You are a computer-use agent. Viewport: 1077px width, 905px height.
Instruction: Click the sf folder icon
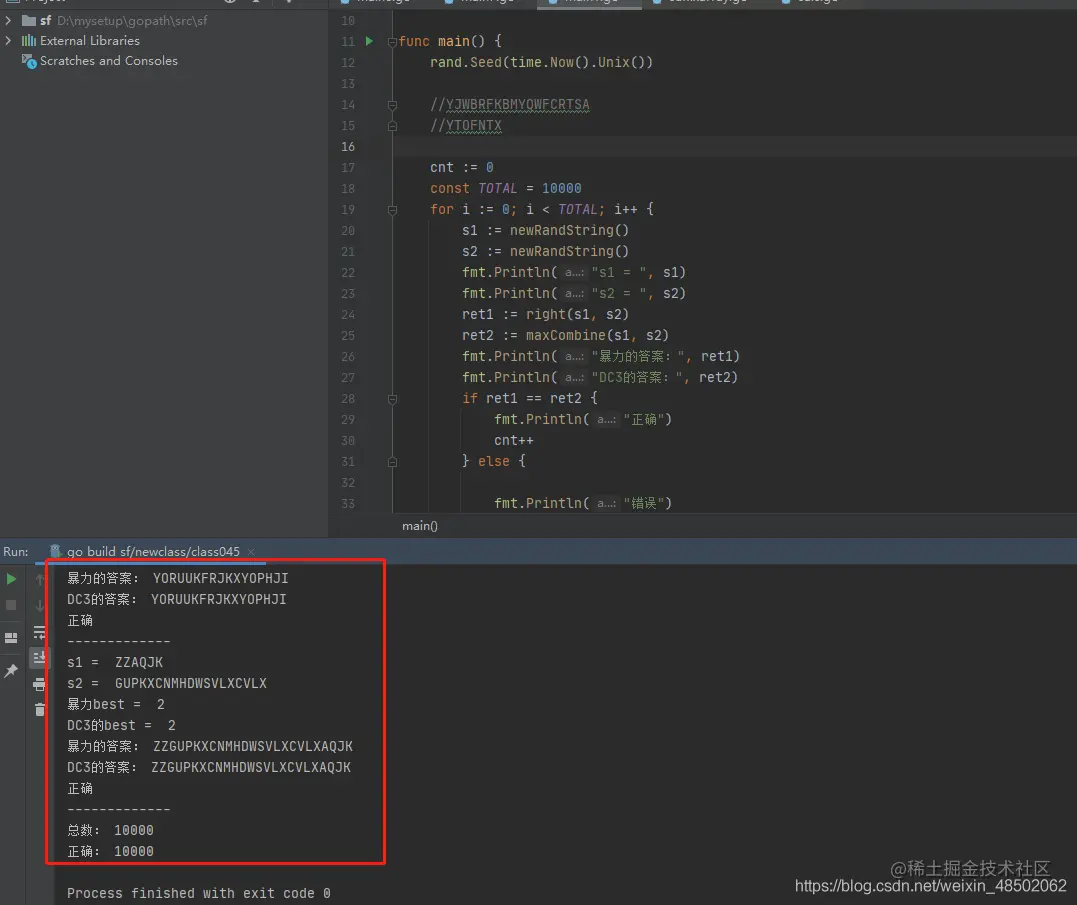click(29, 21)
